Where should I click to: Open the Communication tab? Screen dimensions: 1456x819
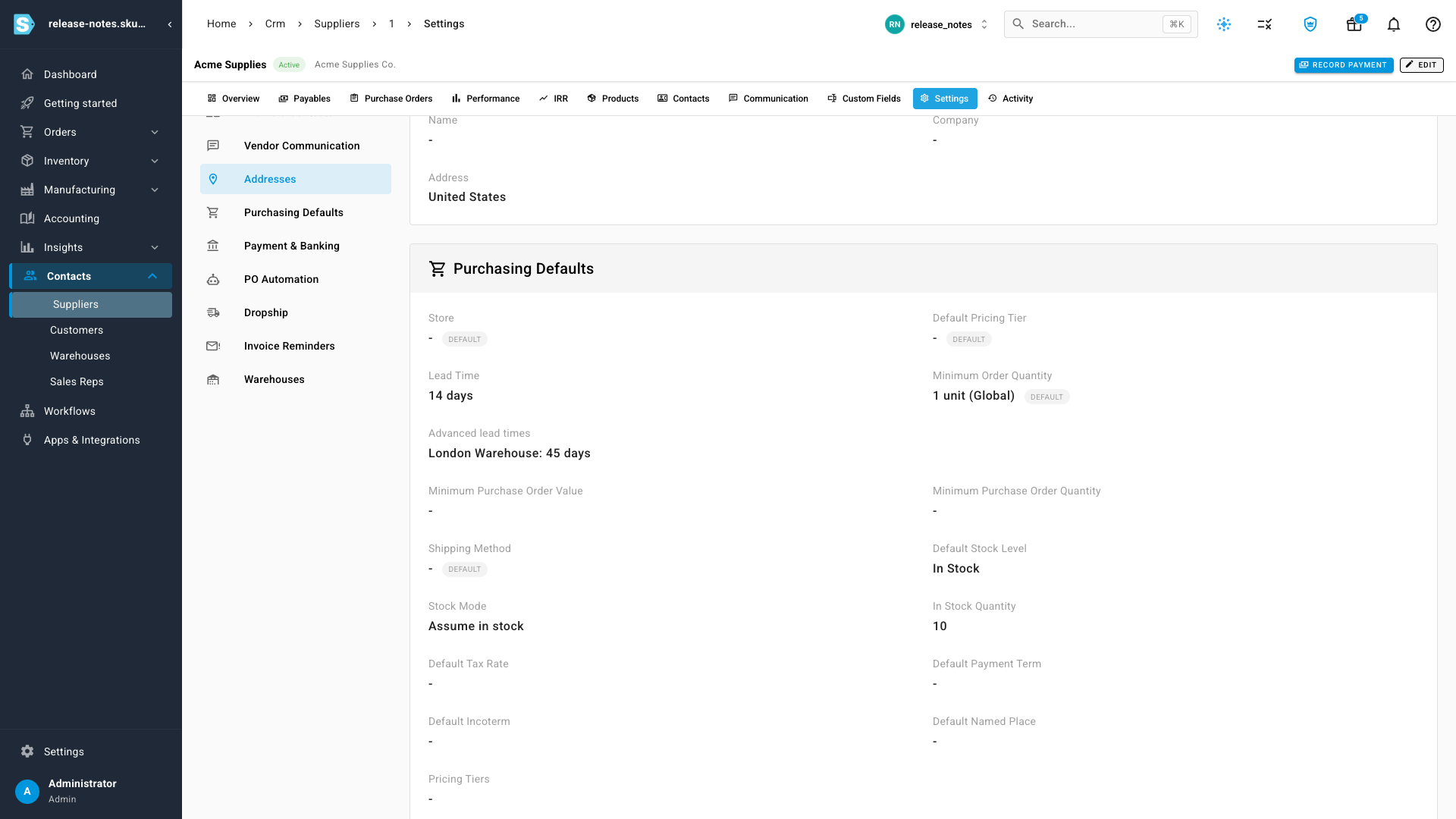[768, 99]
